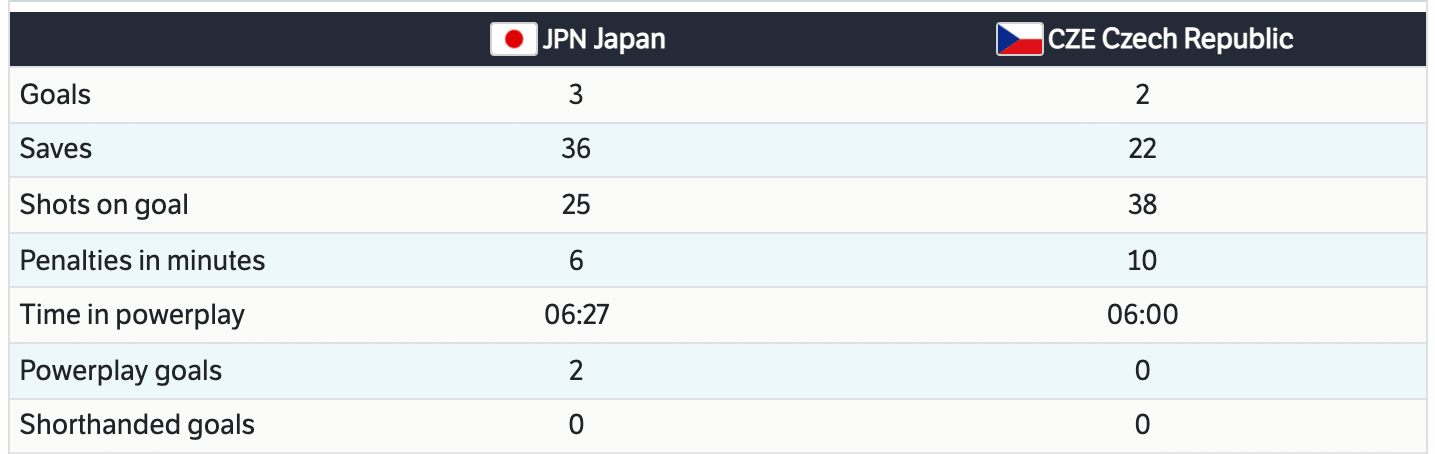Select the Powerplay goals row label

click(x=120, y=371)
